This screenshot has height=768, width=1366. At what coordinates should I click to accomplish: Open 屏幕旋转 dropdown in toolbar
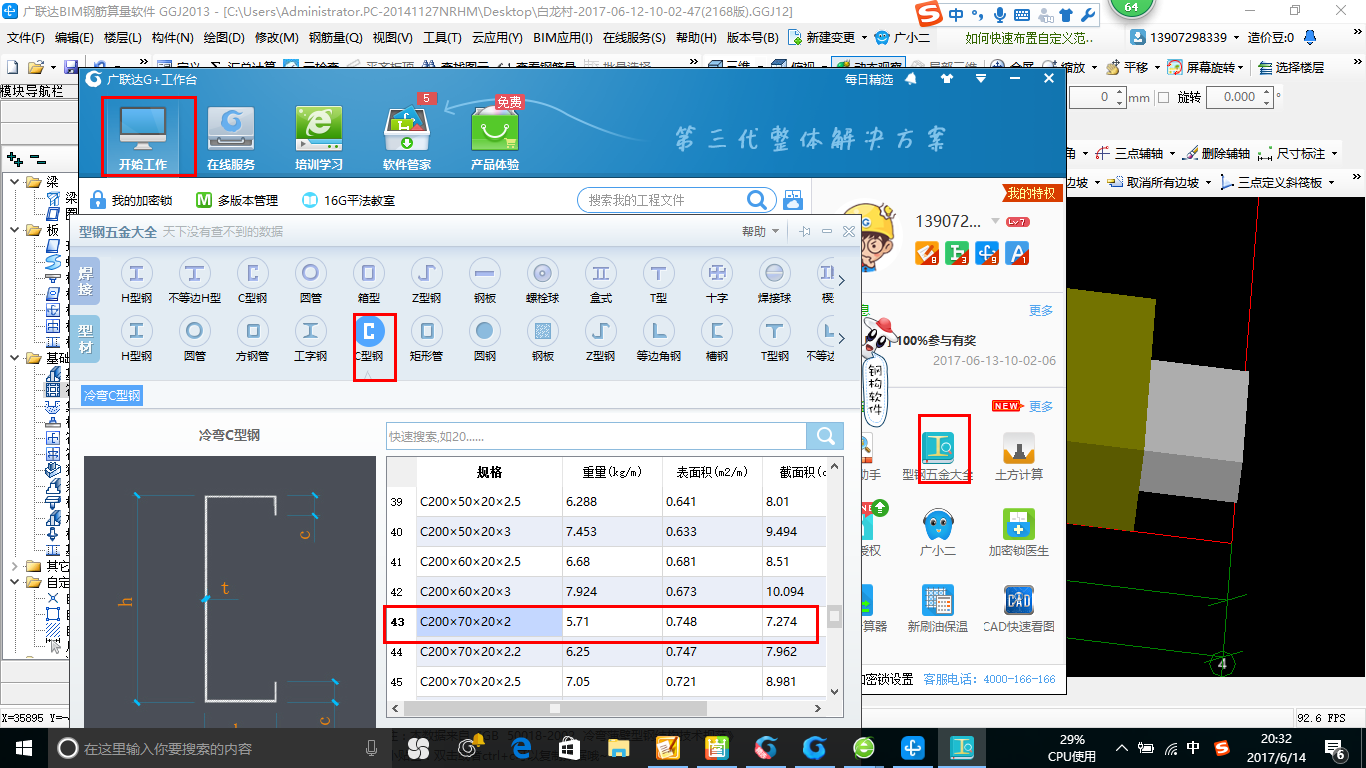1242,67
